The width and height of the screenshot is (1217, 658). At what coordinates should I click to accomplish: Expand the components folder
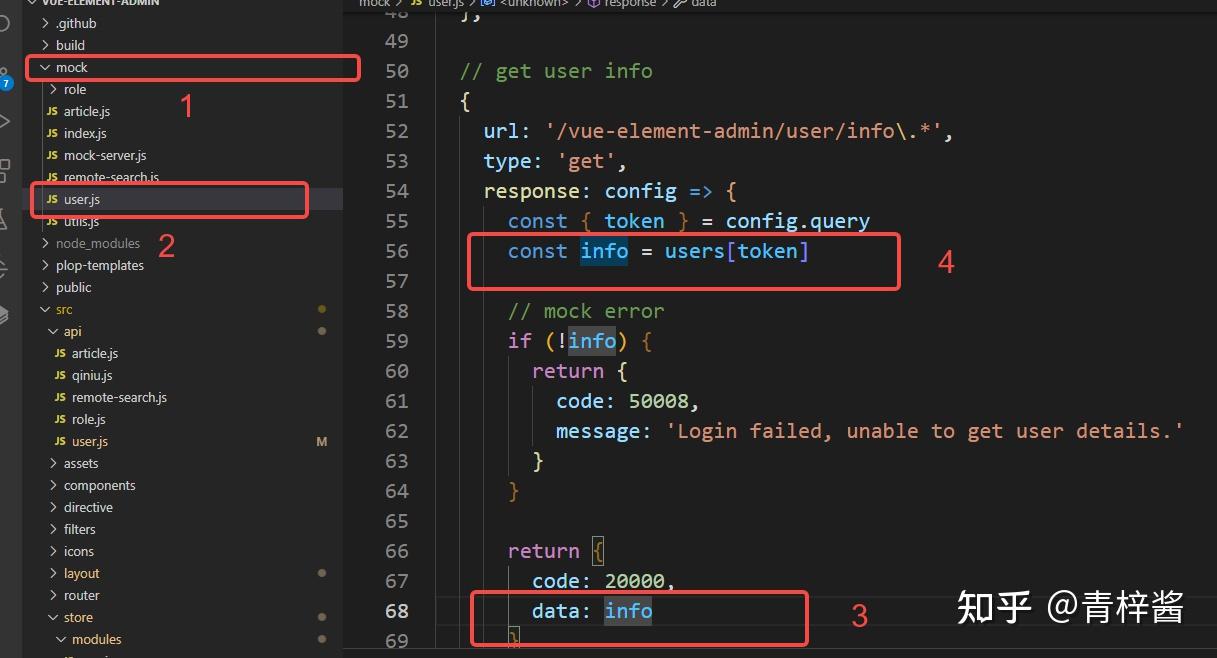click(99, 485)
